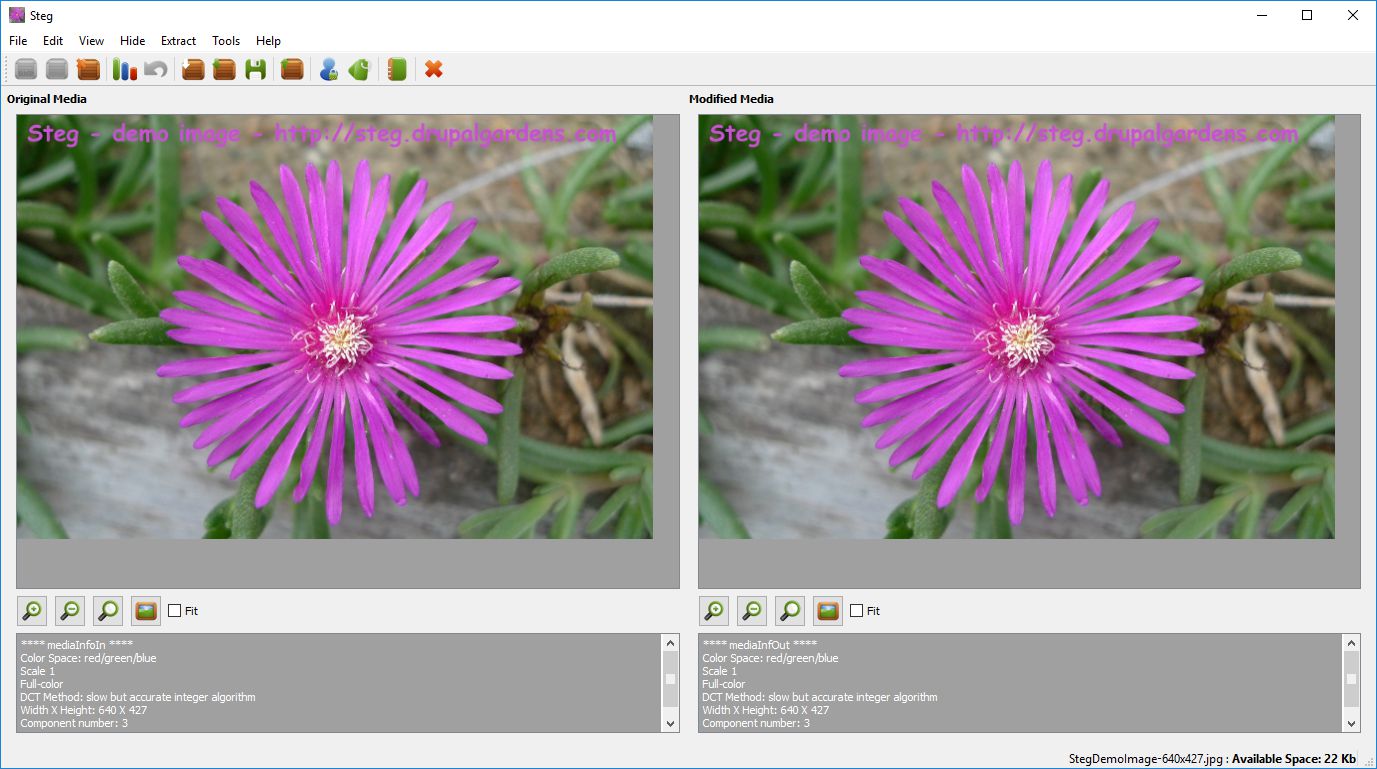Open the Tools menu
Screen dimensions: 1377x769
pyautogui.click(x=226, y=41)
